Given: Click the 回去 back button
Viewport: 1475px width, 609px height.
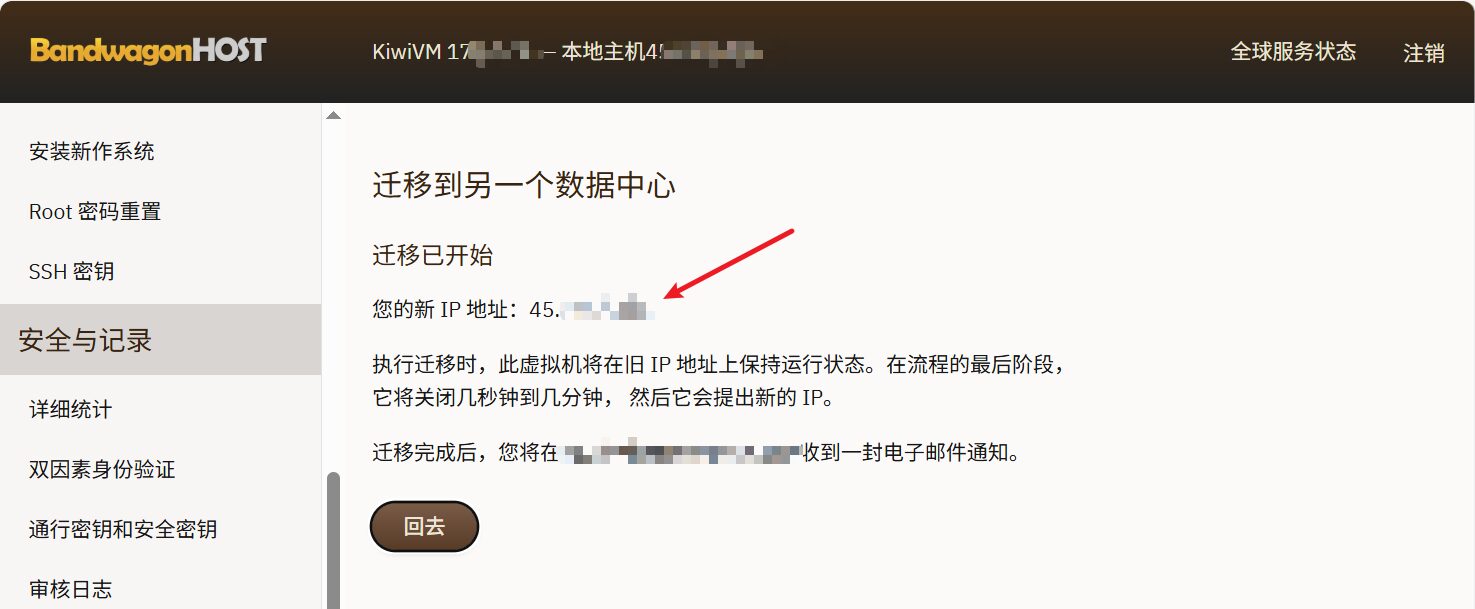Looking at the screenshot, I should (x=424, y=526).
